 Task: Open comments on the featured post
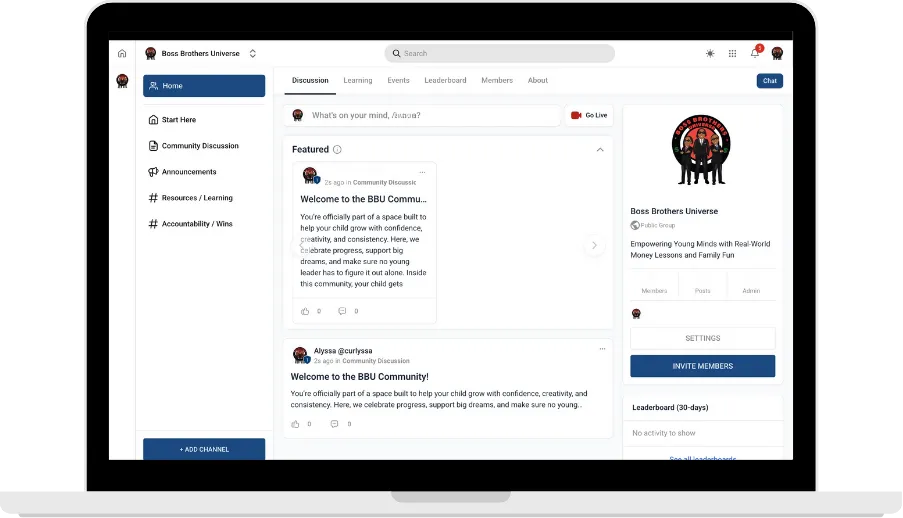point(342,311)
